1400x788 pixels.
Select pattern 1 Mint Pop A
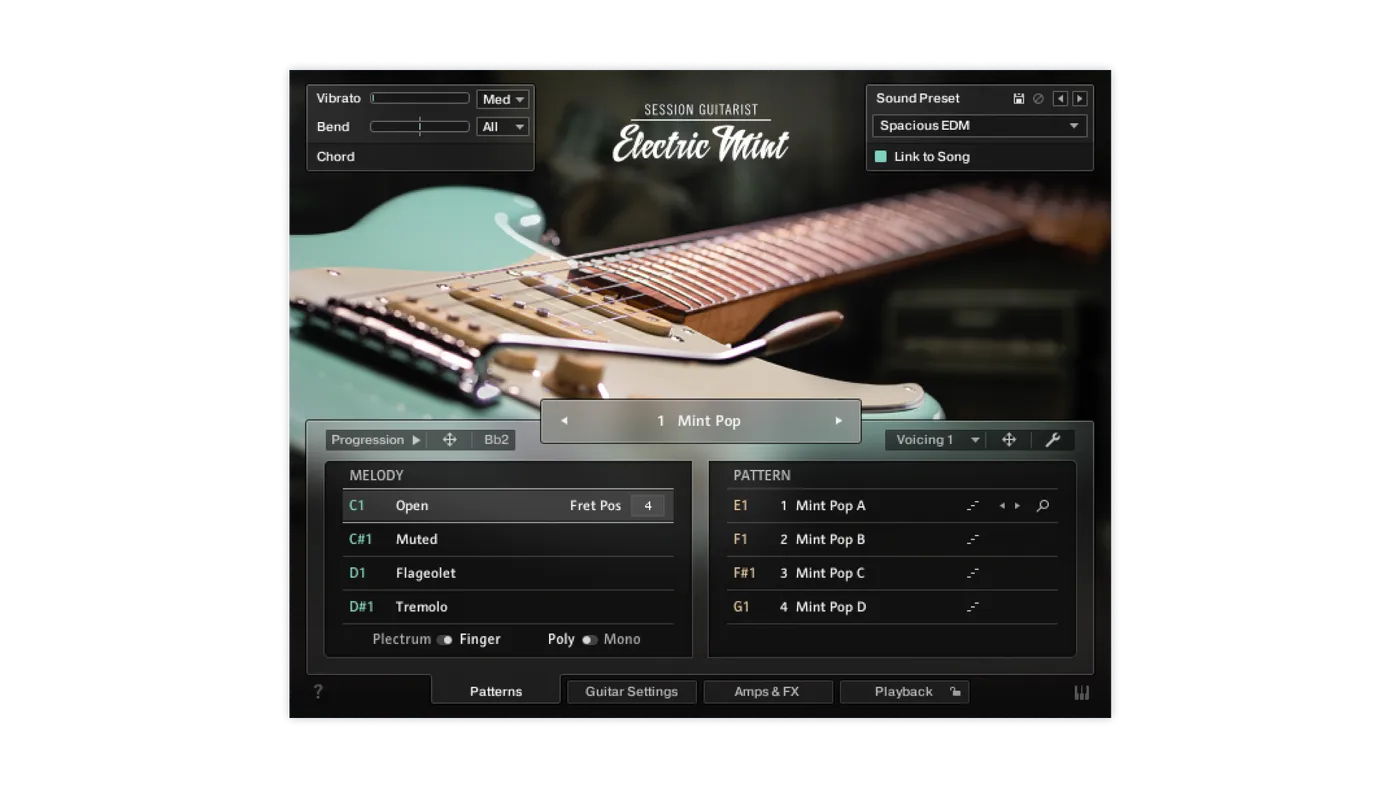pyautogui.click(x=892, y=506)
